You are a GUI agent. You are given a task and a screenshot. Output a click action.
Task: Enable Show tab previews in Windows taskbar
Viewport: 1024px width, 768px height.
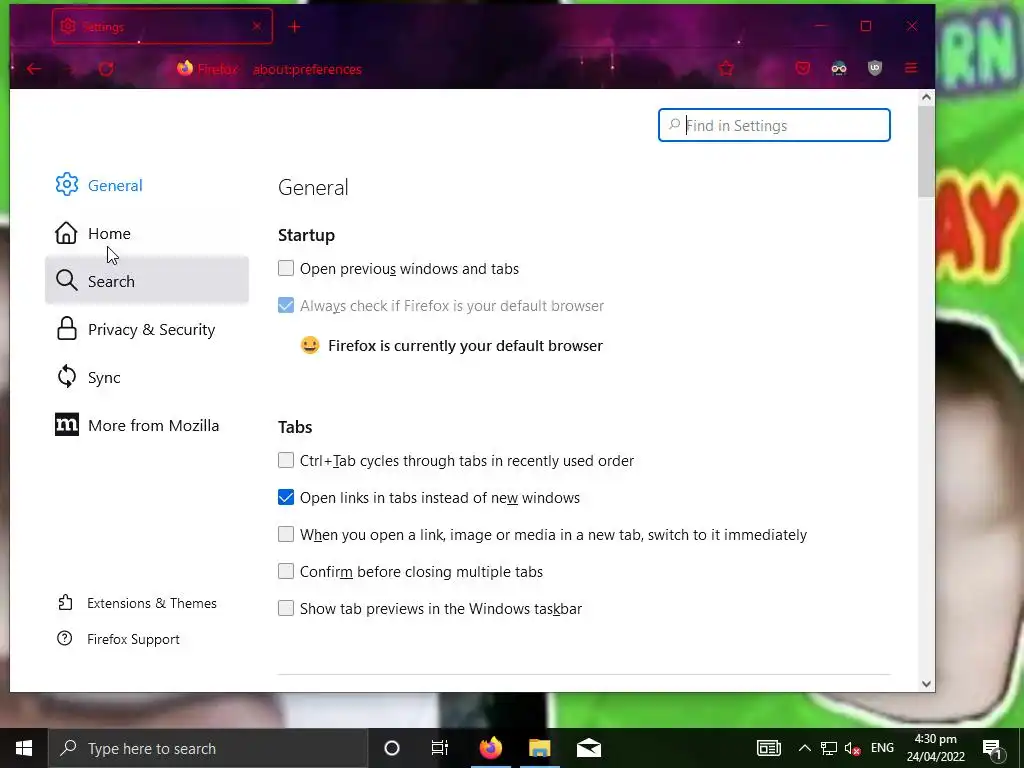pos(285,608)
